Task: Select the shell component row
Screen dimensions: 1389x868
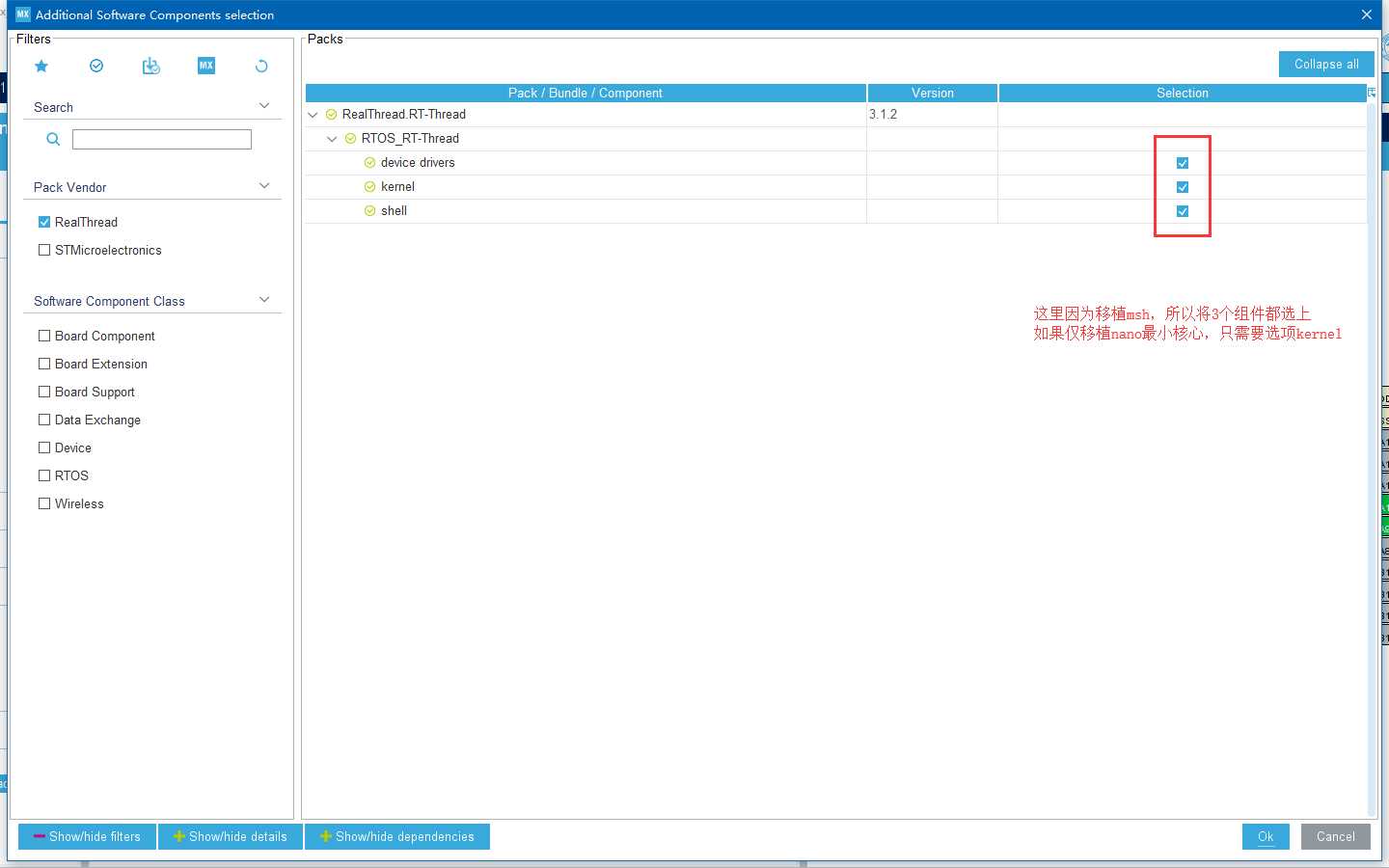Action: [836, 211]
